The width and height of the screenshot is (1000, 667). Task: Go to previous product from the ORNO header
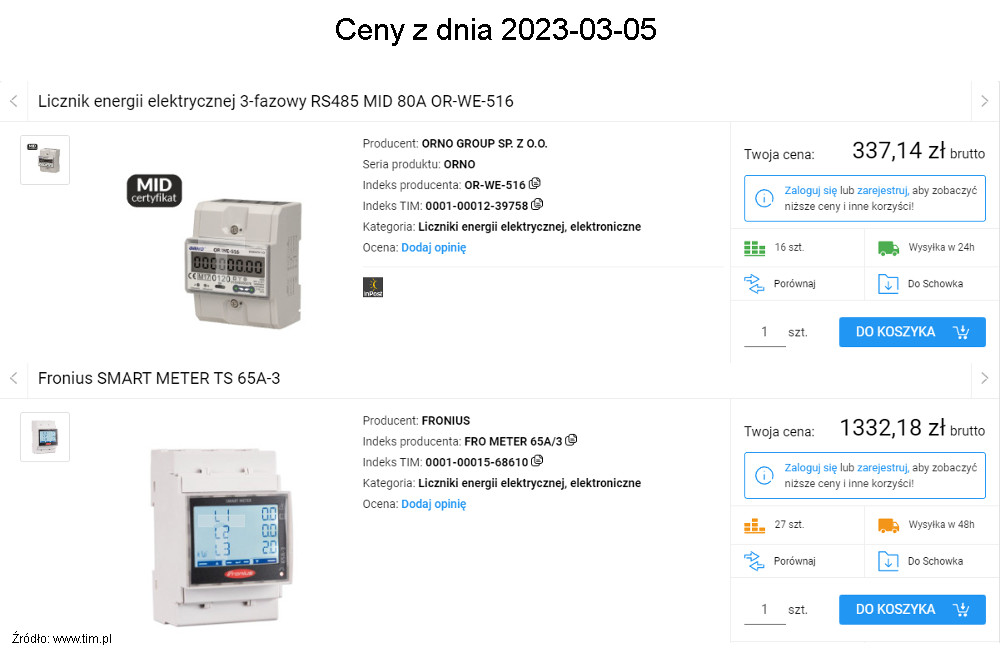13,101
